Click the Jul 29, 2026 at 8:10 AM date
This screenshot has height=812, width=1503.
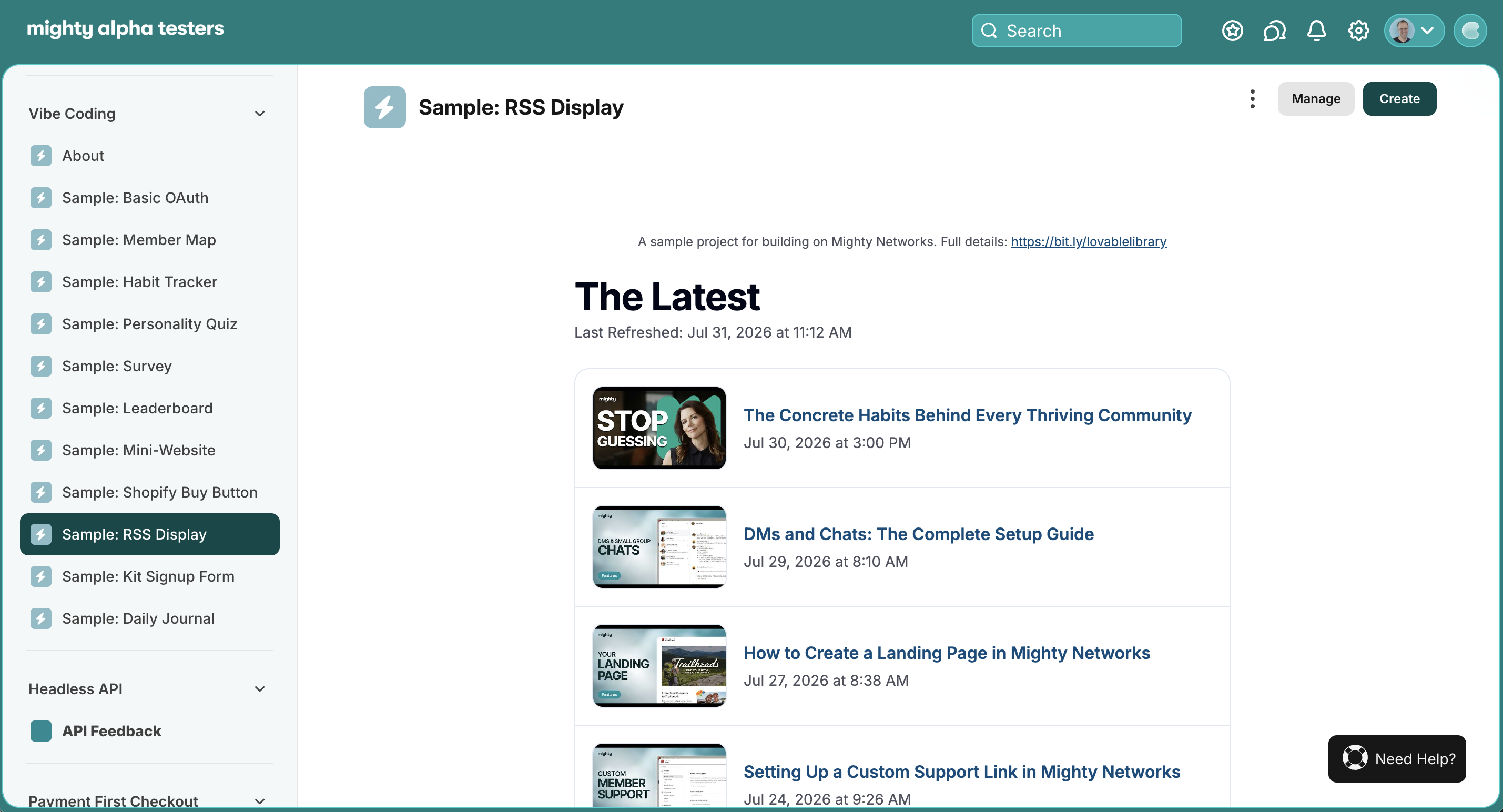click(x=826, y=562)
